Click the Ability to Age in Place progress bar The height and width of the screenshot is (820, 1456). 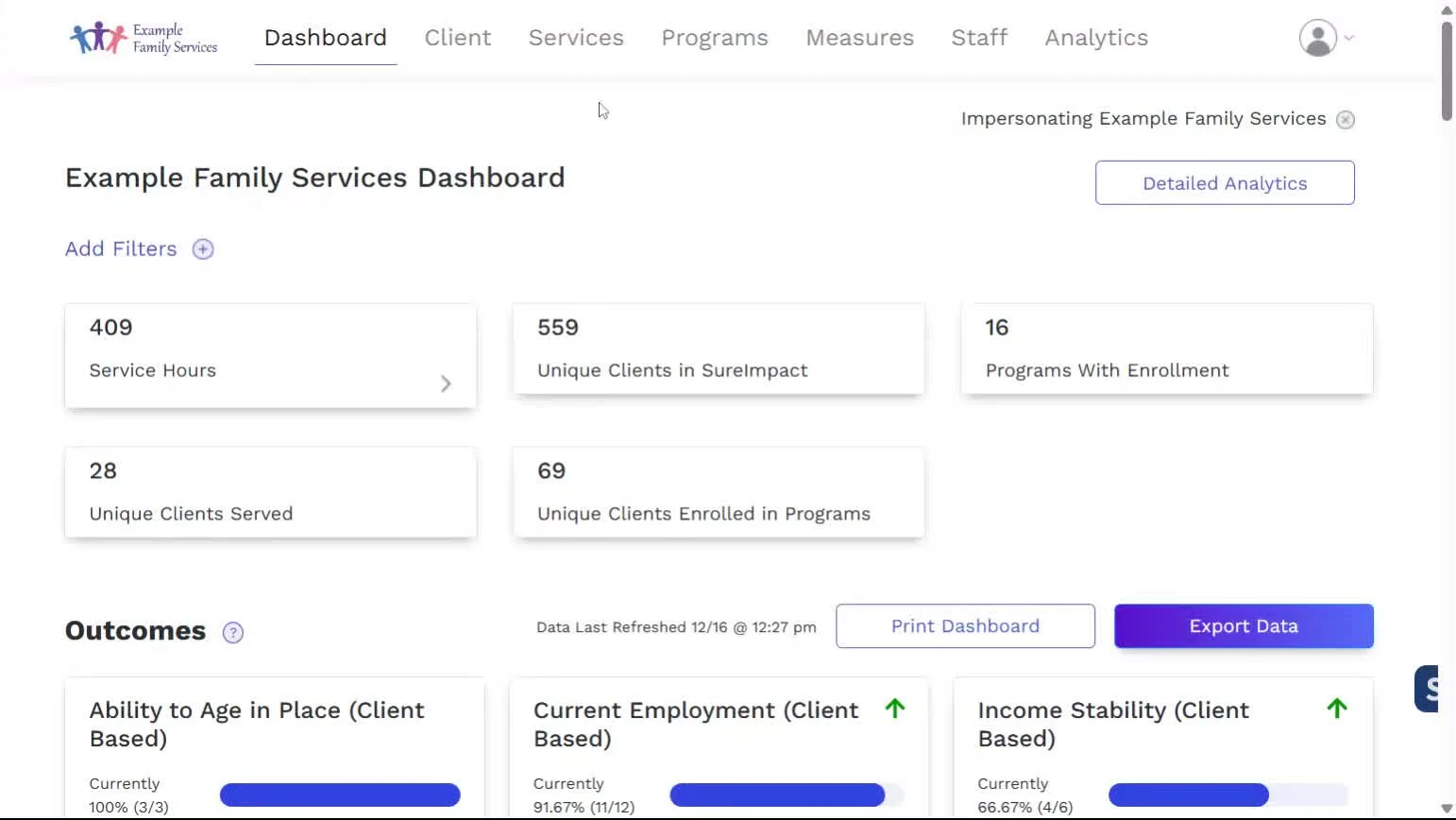340,795
